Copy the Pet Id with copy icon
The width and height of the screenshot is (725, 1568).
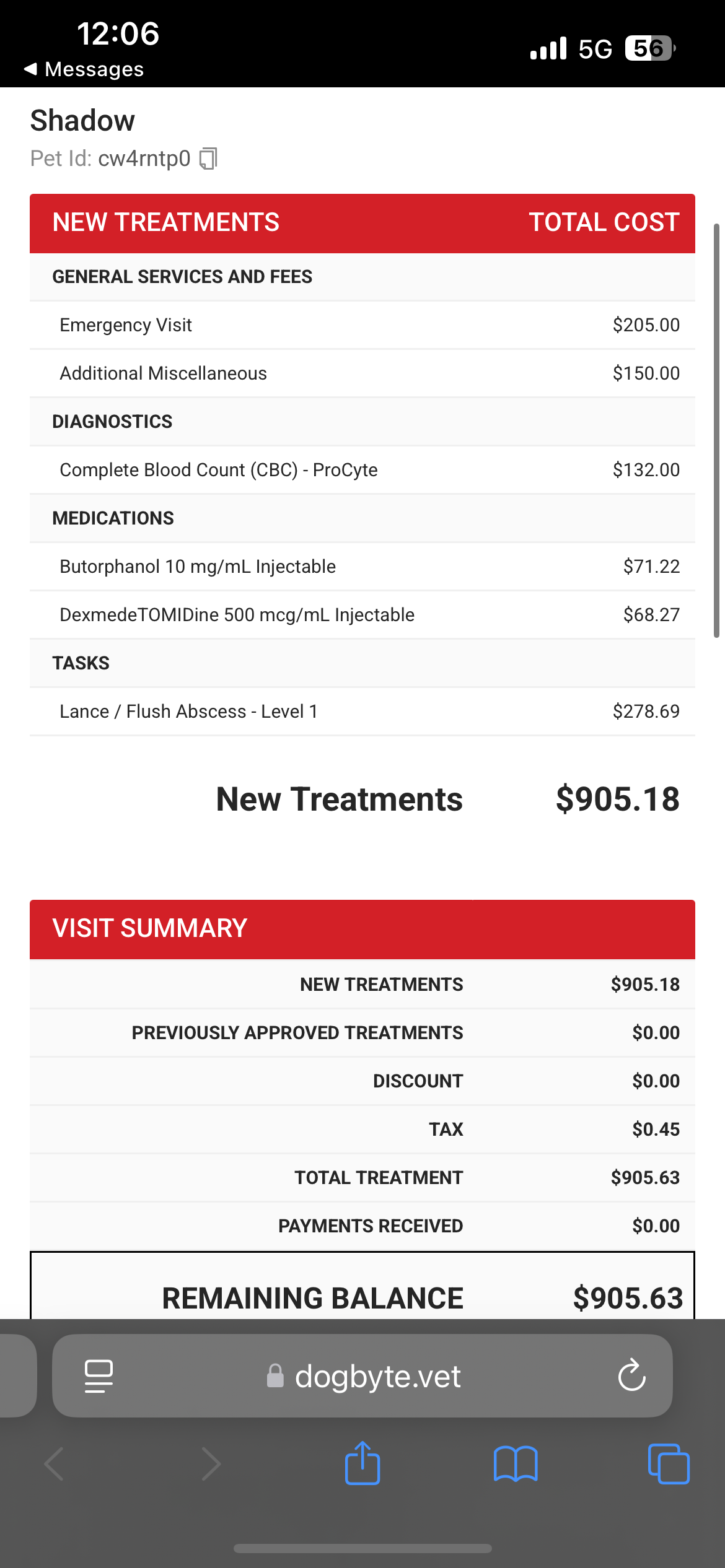(x=208, y=159)
